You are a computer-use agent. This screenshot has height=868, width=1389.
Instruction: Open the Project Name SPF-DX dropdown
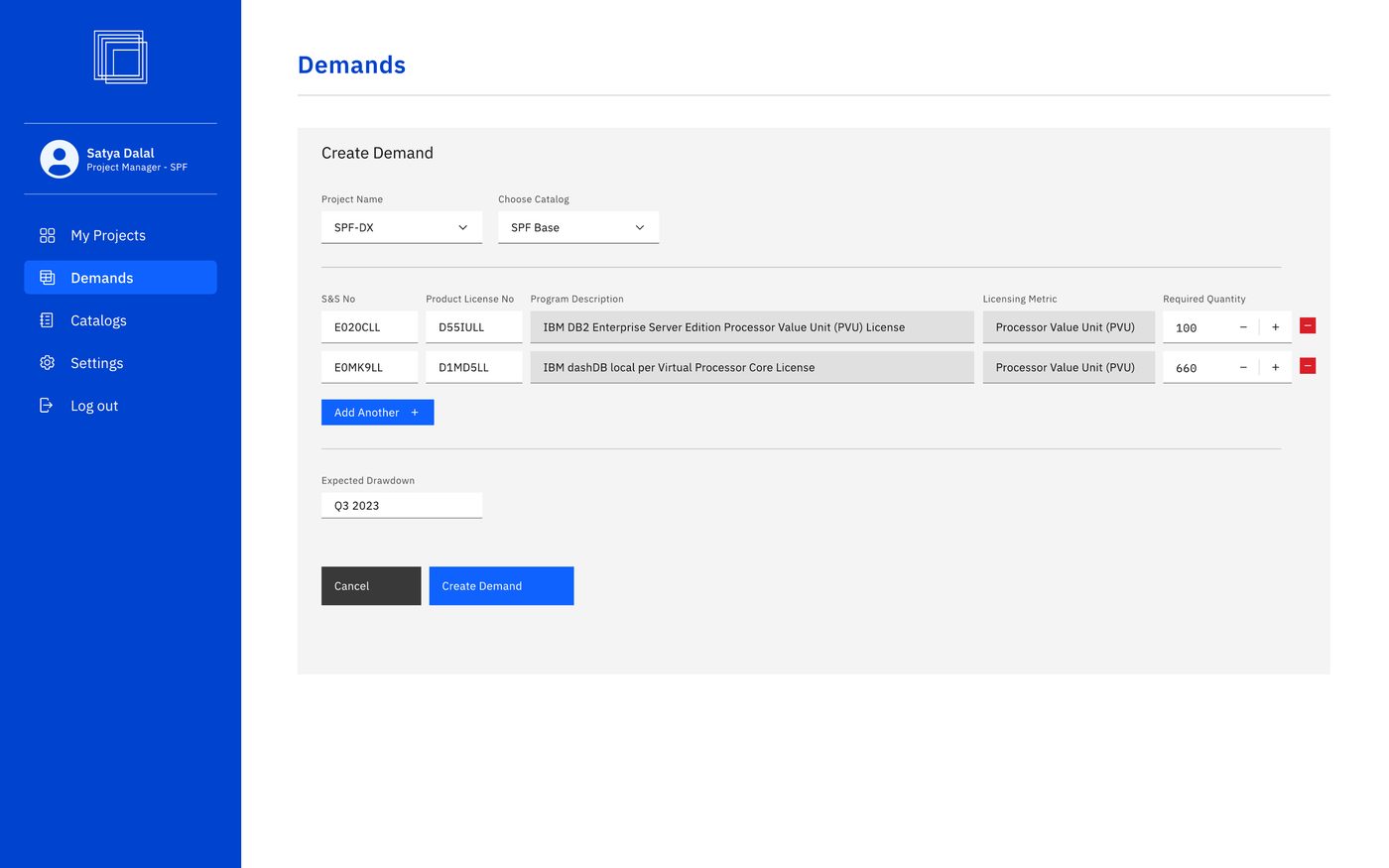click(402, 227)
